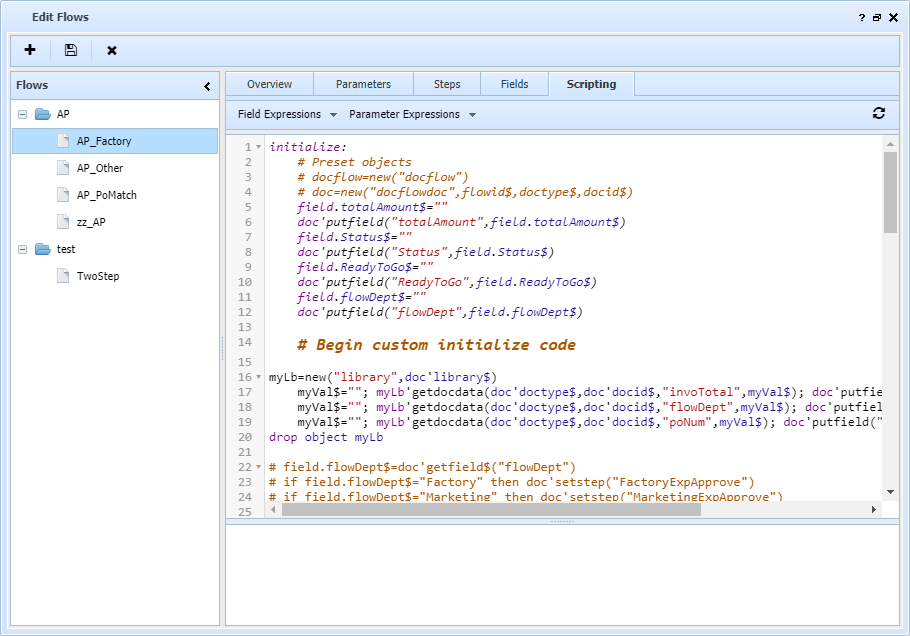Screen dimensions: 910x636
Task: Open the Steps tab
Action: coord(447,84)
